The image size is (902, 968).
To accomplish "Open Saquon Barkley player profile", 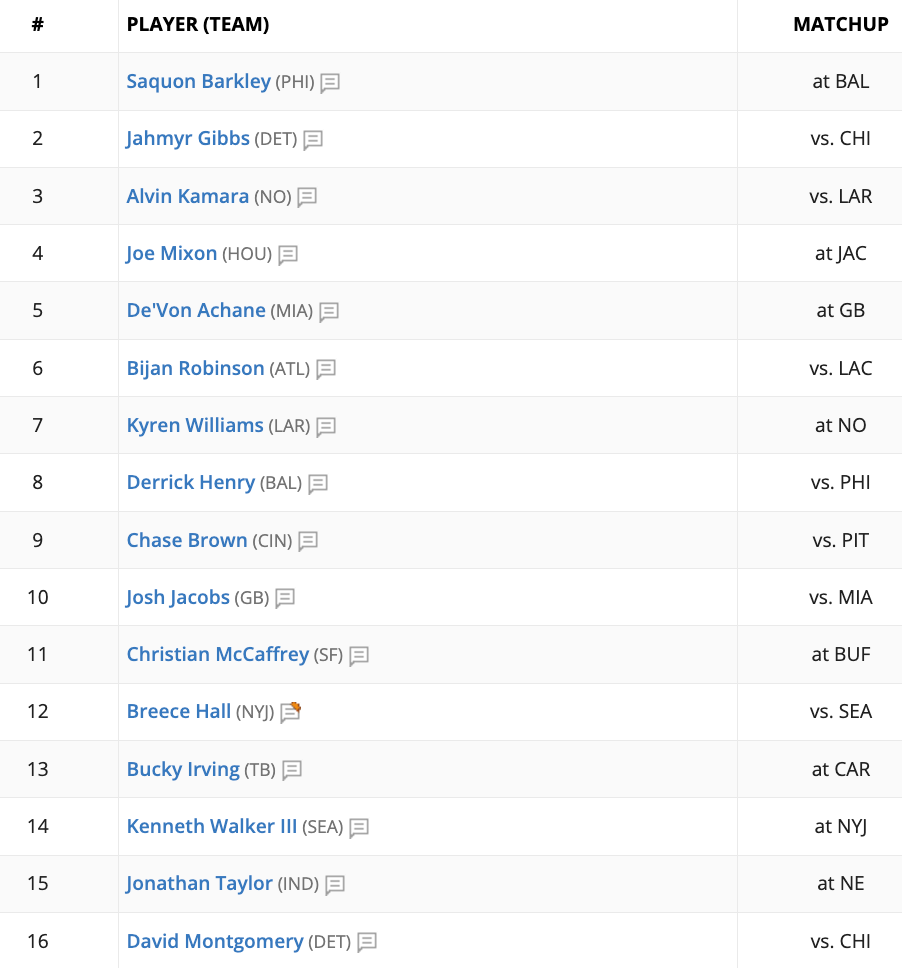I will [199, 81].
